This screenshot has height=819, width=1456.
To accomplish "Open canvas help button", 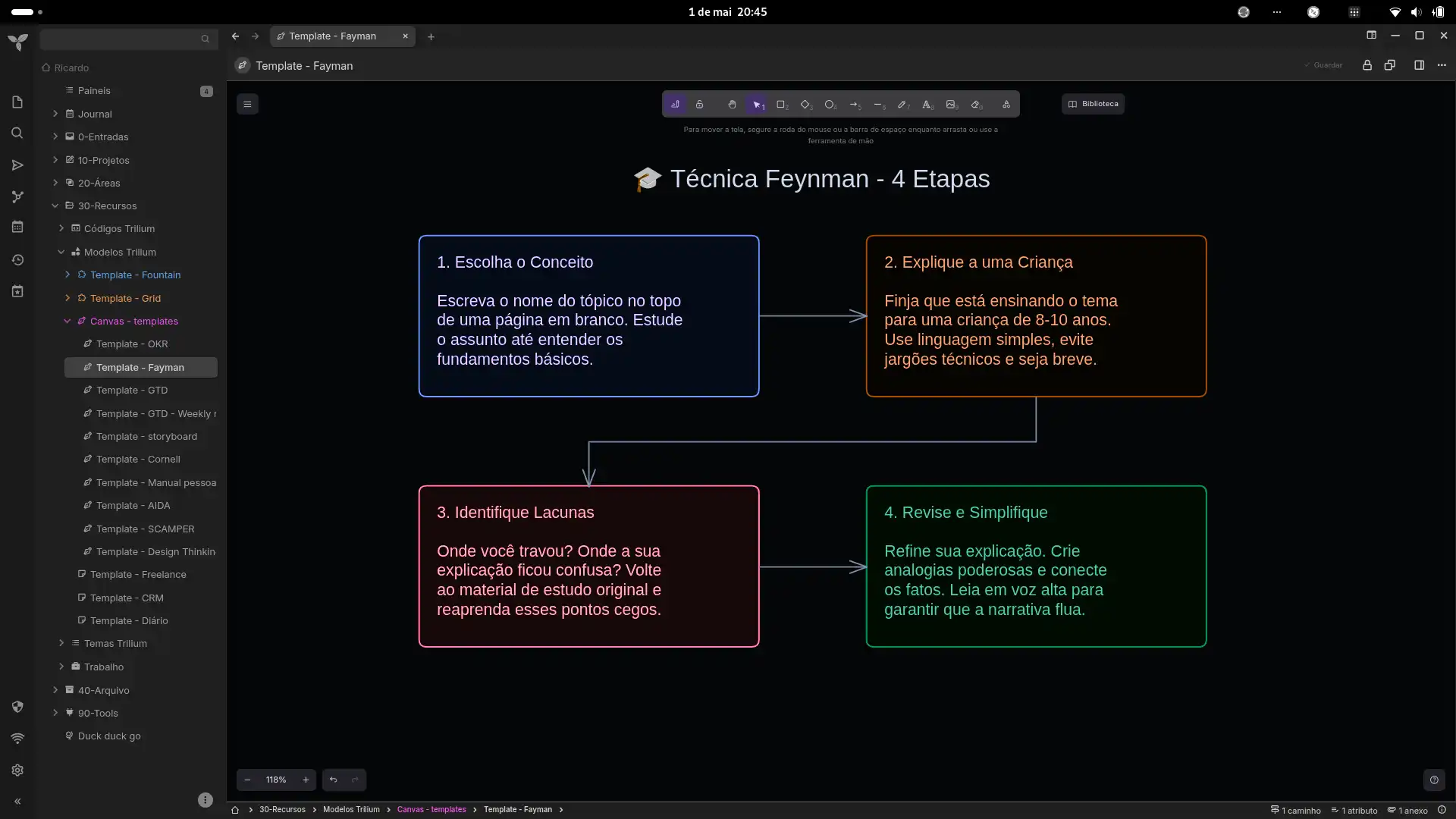I will coord(1434,780).
